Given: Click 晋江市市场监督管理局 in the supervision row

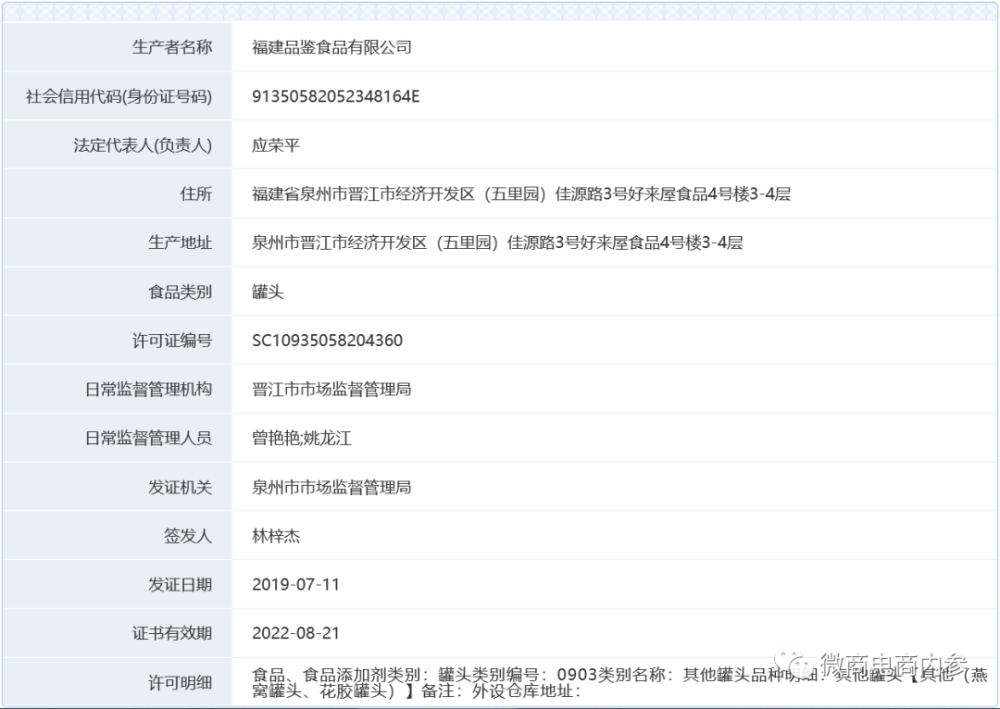Looking at the screenshot, I should pyautogui.click(x=332, y=390).
